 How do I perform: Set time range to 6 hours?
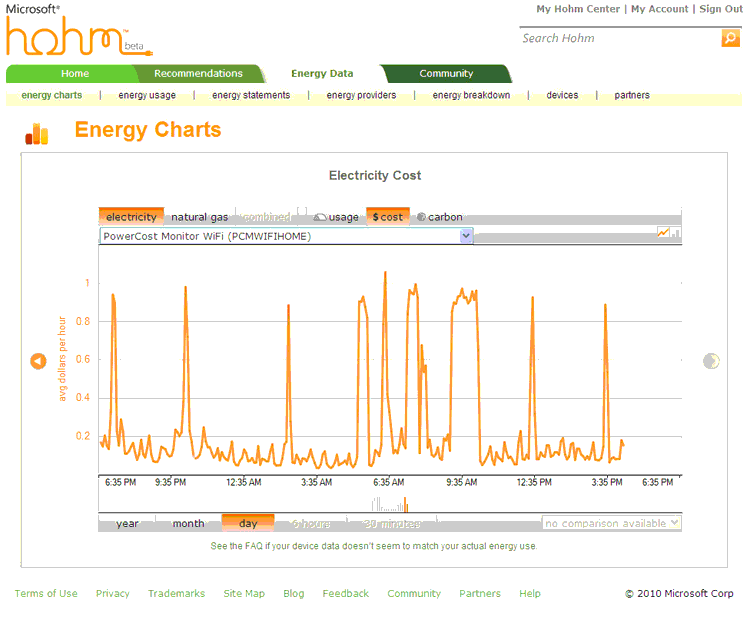311,524
